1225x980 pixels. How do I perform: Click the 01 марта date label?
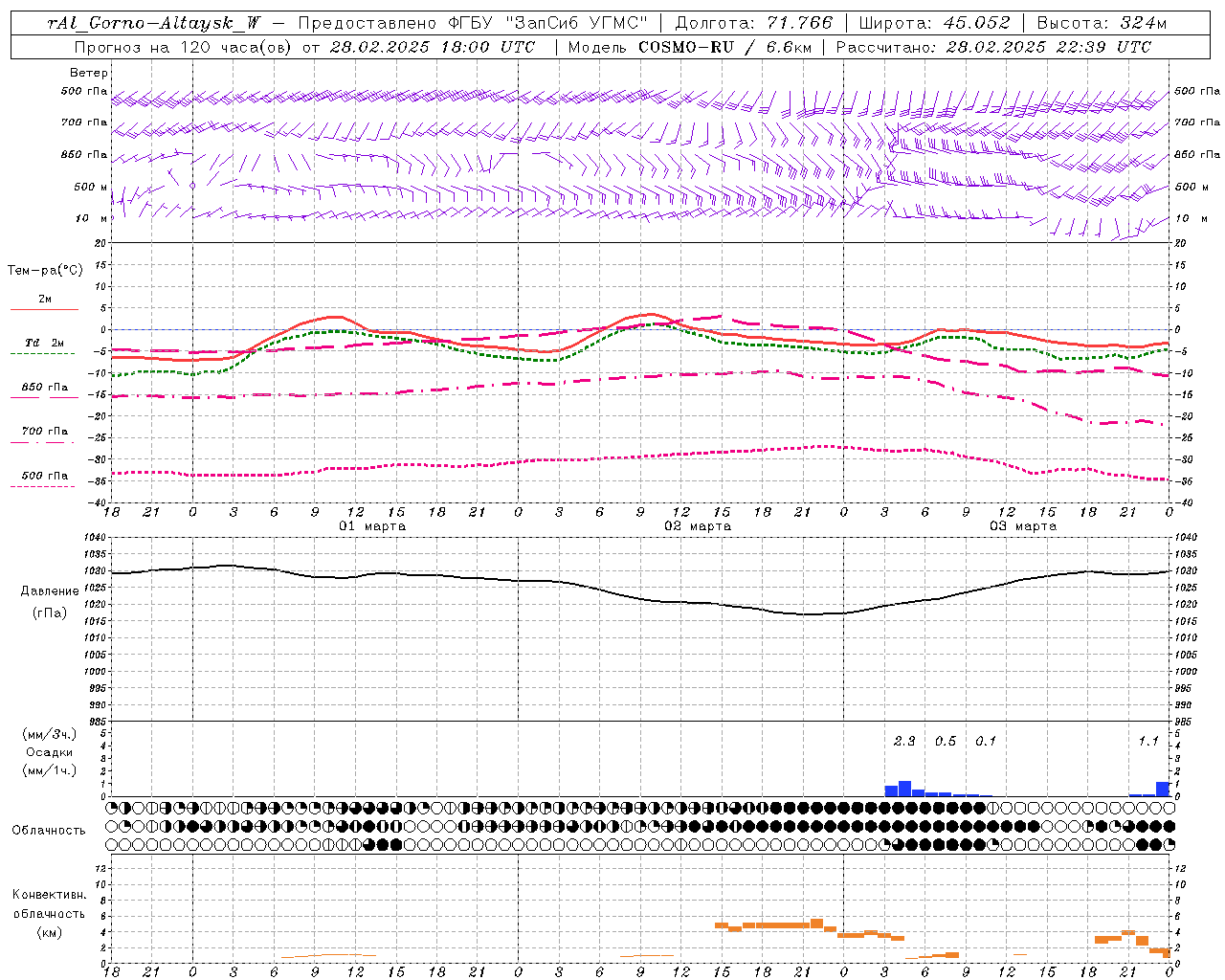[372, 526]
